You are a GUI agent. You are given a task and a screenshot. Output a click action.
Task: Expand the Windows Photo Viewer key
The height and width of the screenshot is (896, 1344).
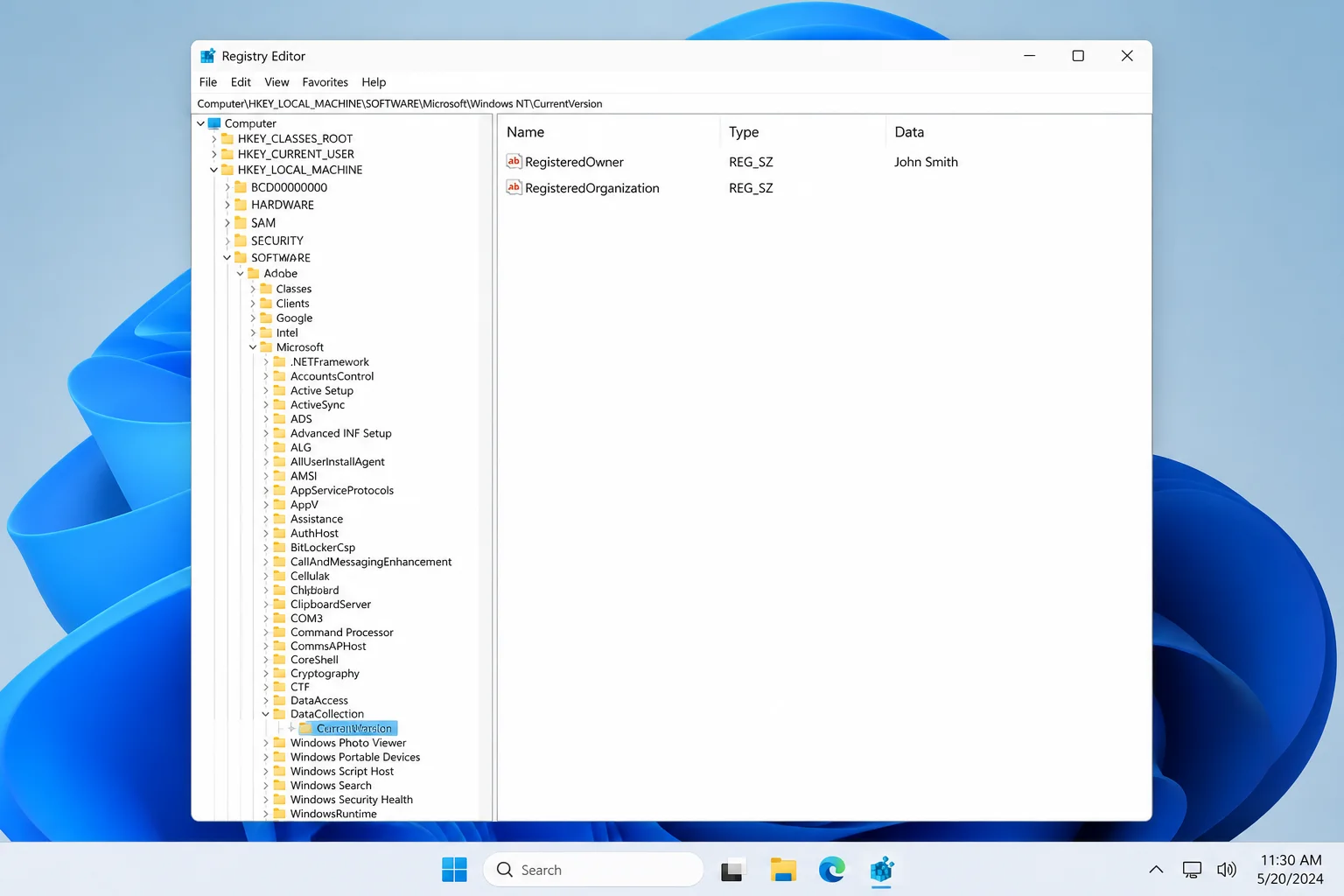click(x=266, y=743)
